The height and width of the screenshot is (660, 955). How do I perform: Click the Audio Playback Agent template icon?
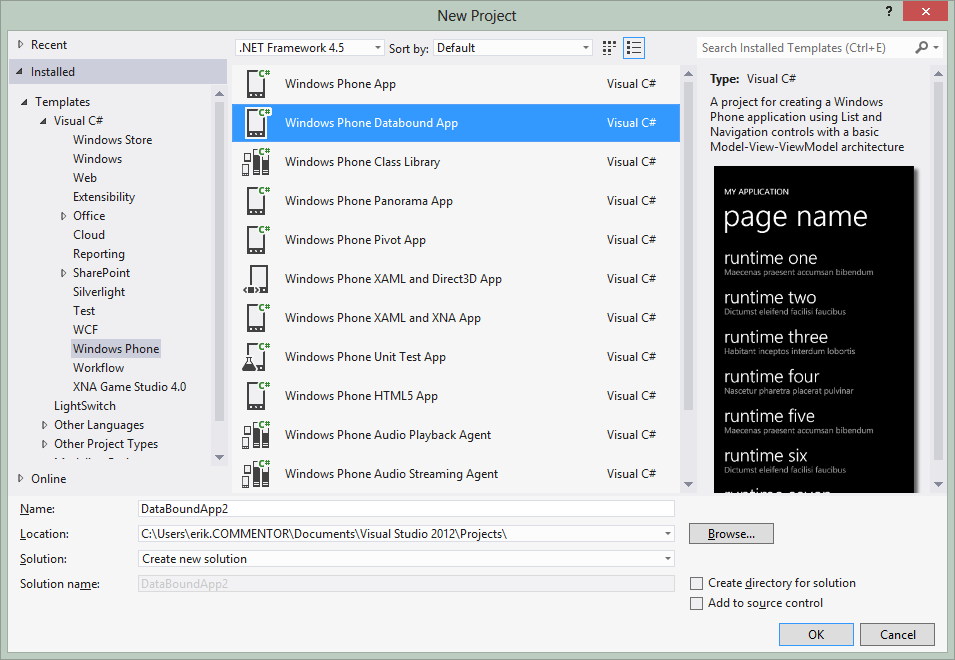click(257, 435)
